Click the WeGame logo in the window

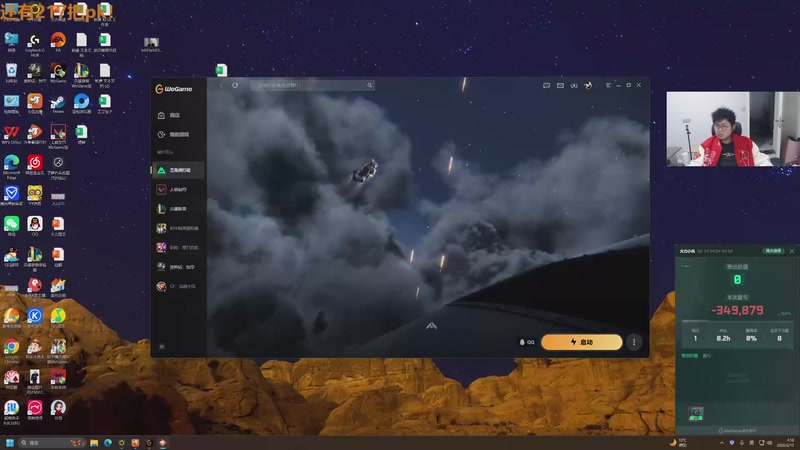click(x=174, y=89)
